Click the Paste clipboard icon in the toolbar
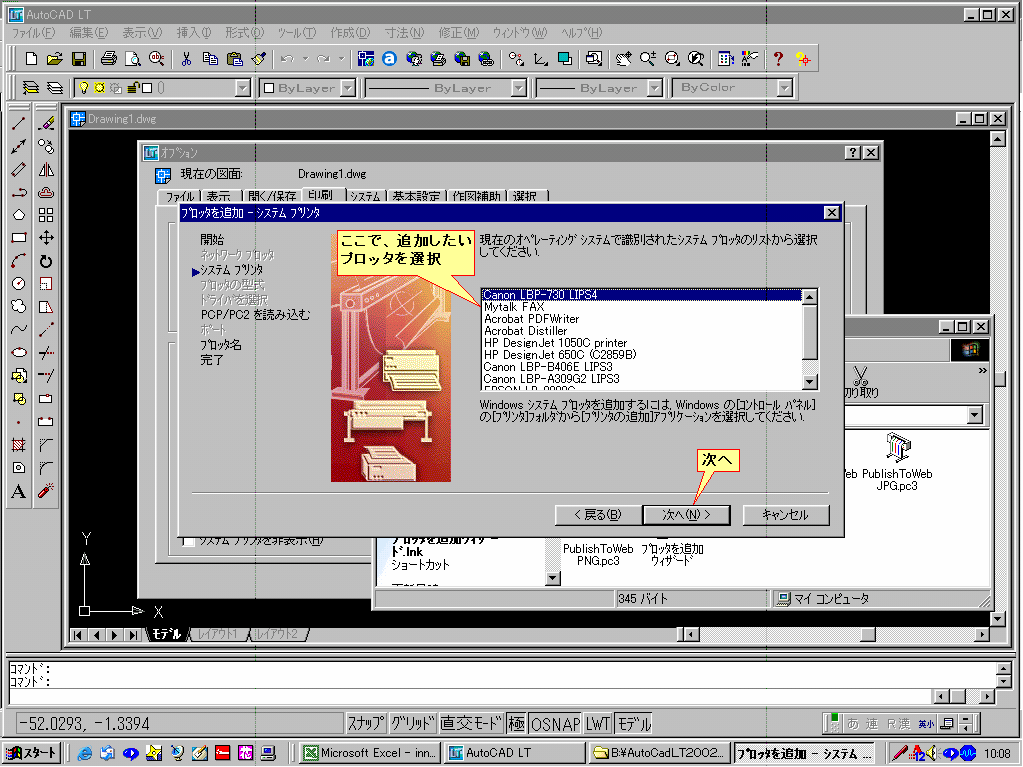 coord(234,59)
